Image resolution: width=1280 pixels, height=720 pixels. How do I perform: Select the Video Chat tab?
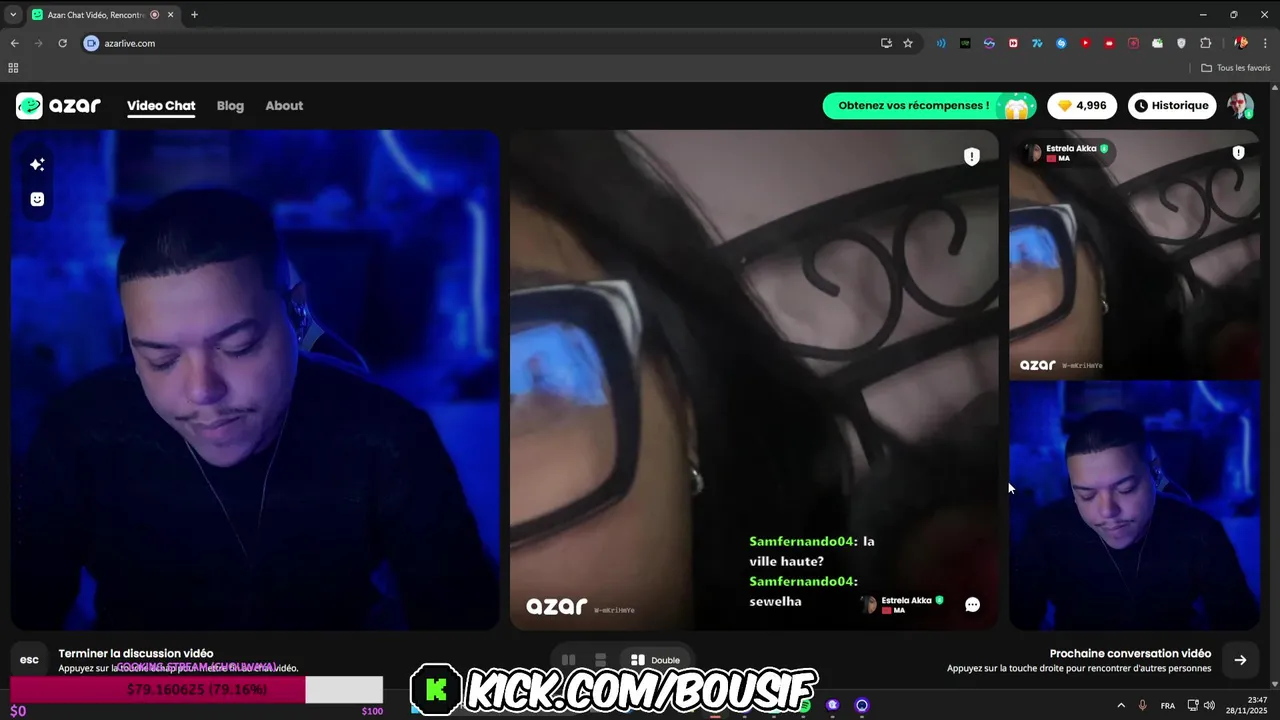tap(161, 106)
